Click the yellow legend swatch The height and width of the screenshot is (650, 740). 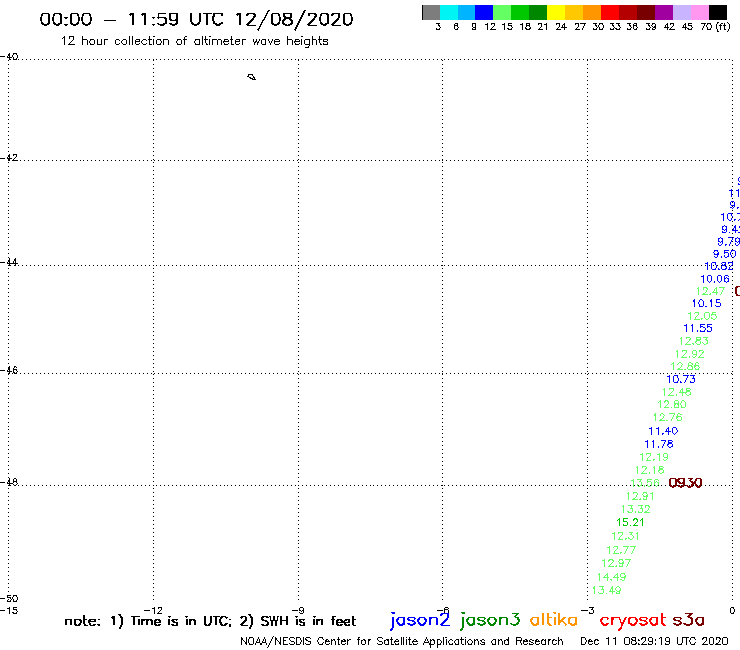pos(556,12)
